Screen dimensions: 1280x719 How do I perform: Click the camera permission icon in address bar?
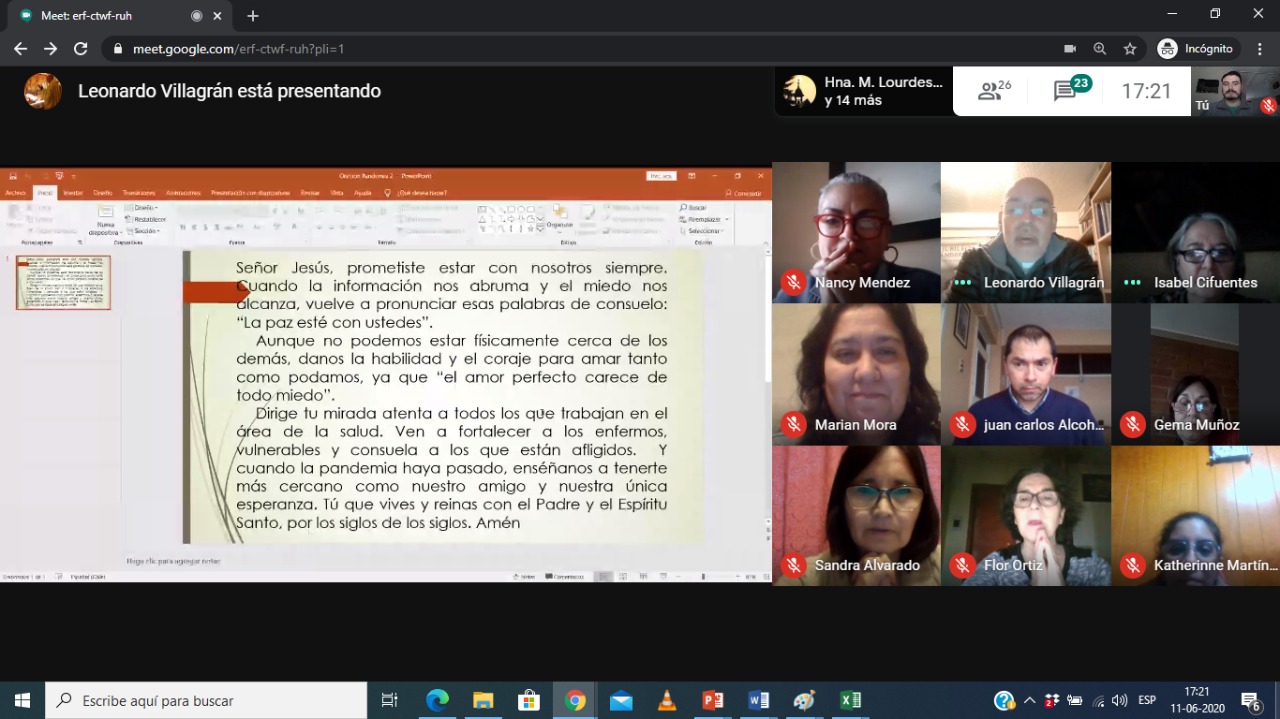click(x=1070, y=48)
